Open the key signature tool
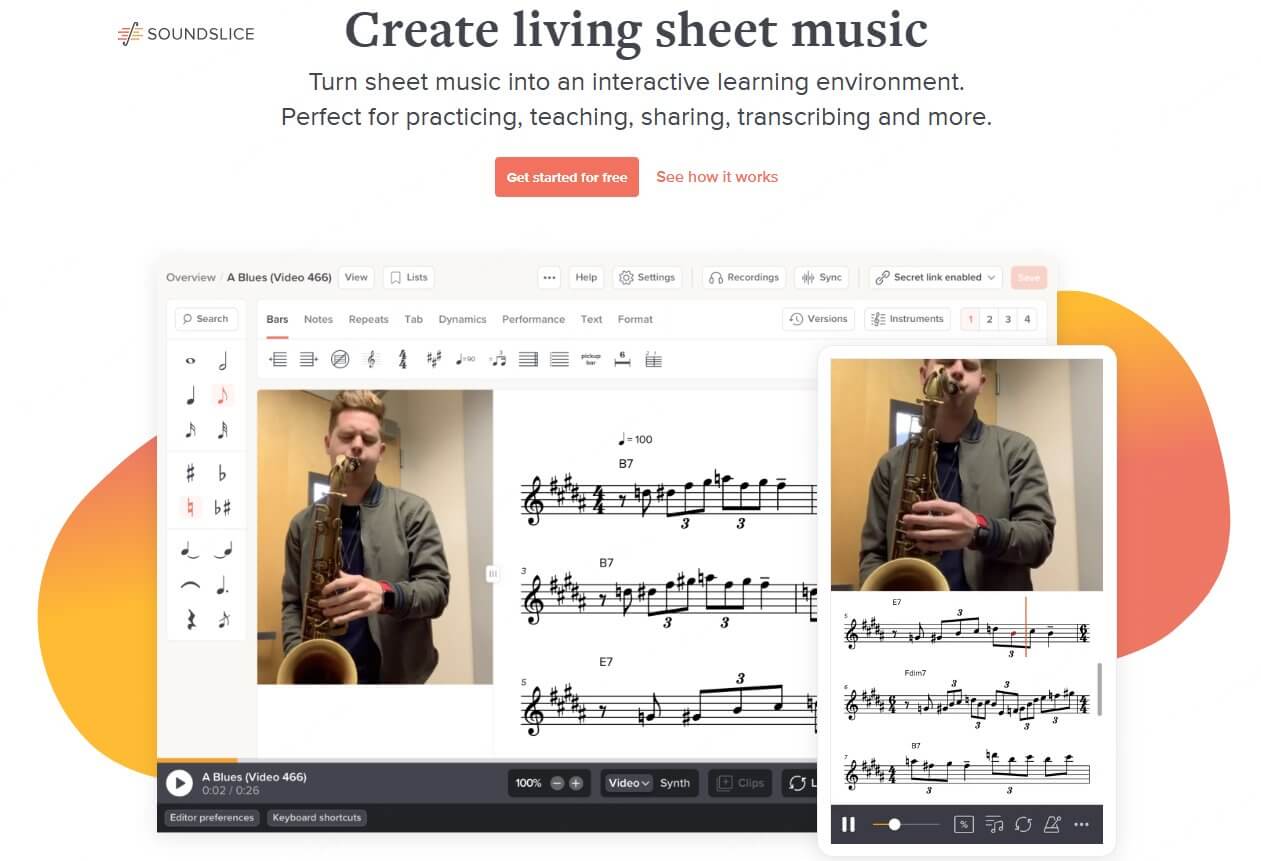Viewport: 1261px width, 861px height. 434,359
